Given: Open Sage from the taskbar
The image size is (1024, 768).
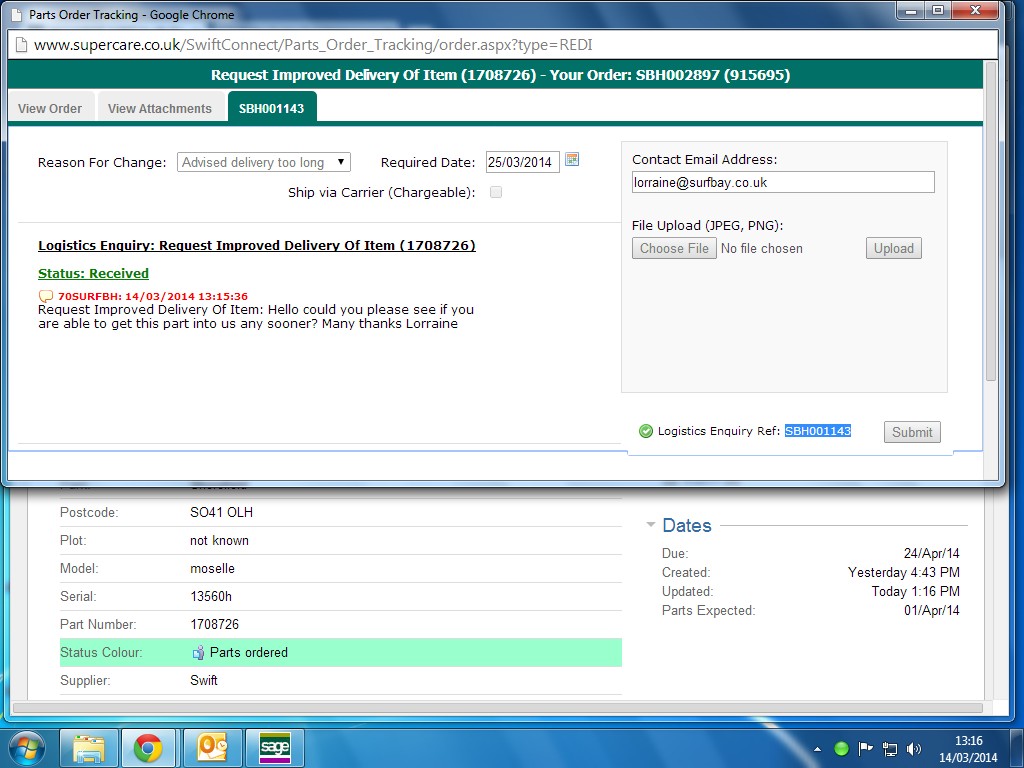Looking at the screenshot, I should [274, 748].
